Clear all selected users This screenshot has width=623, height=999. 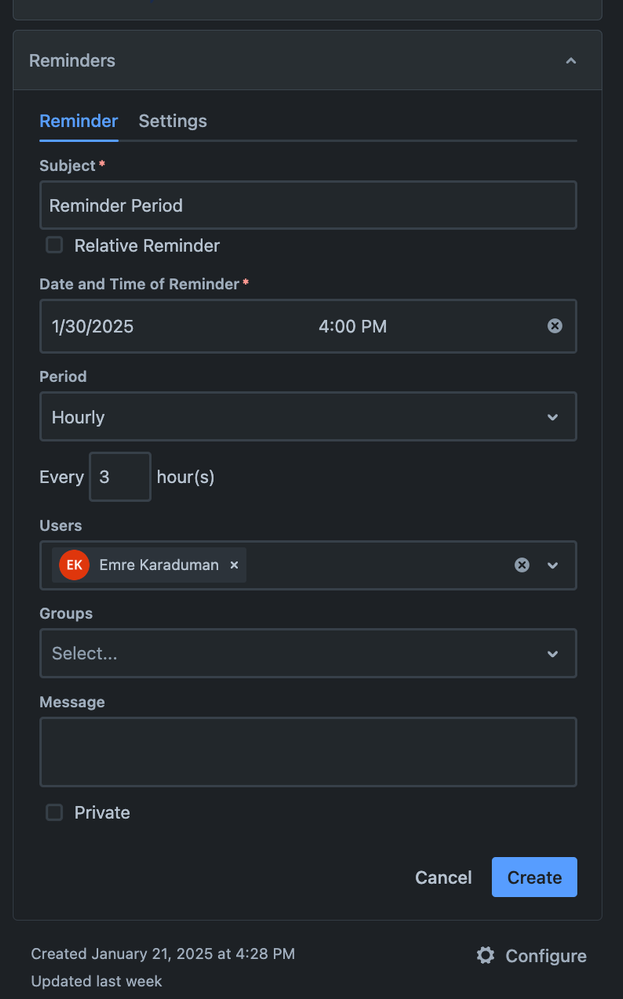522,565
